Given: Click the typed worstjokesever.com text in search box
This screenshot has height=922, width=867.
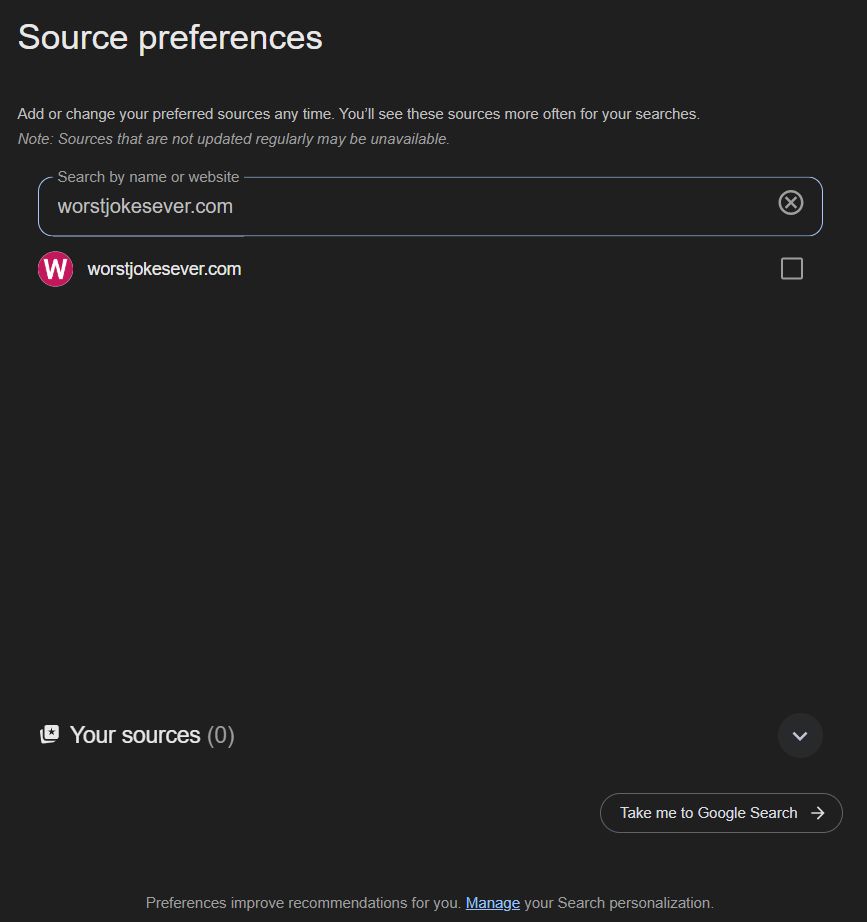Looking at the screenshot, I should point(145,207).
